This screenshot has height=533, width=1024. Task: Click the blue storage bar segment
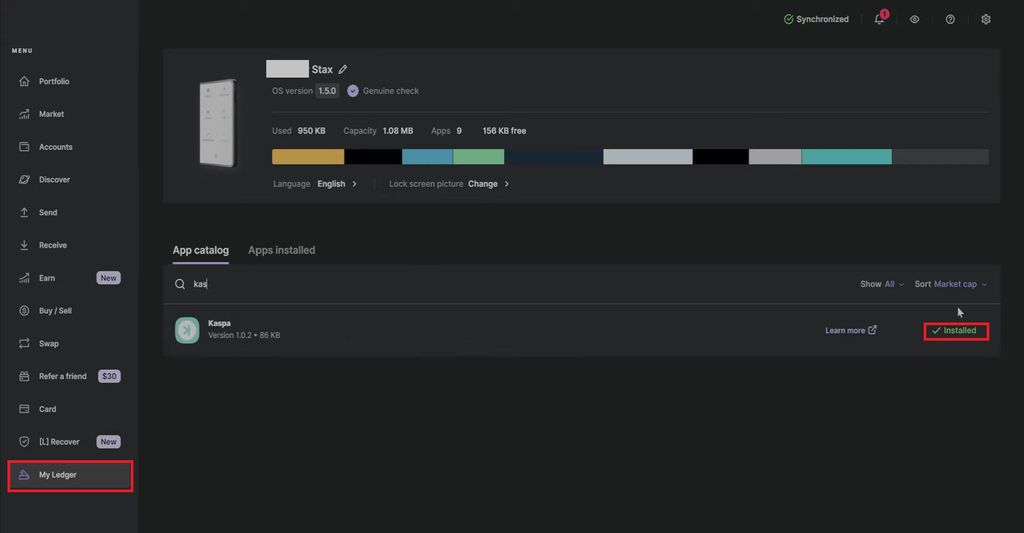(428, 157)
